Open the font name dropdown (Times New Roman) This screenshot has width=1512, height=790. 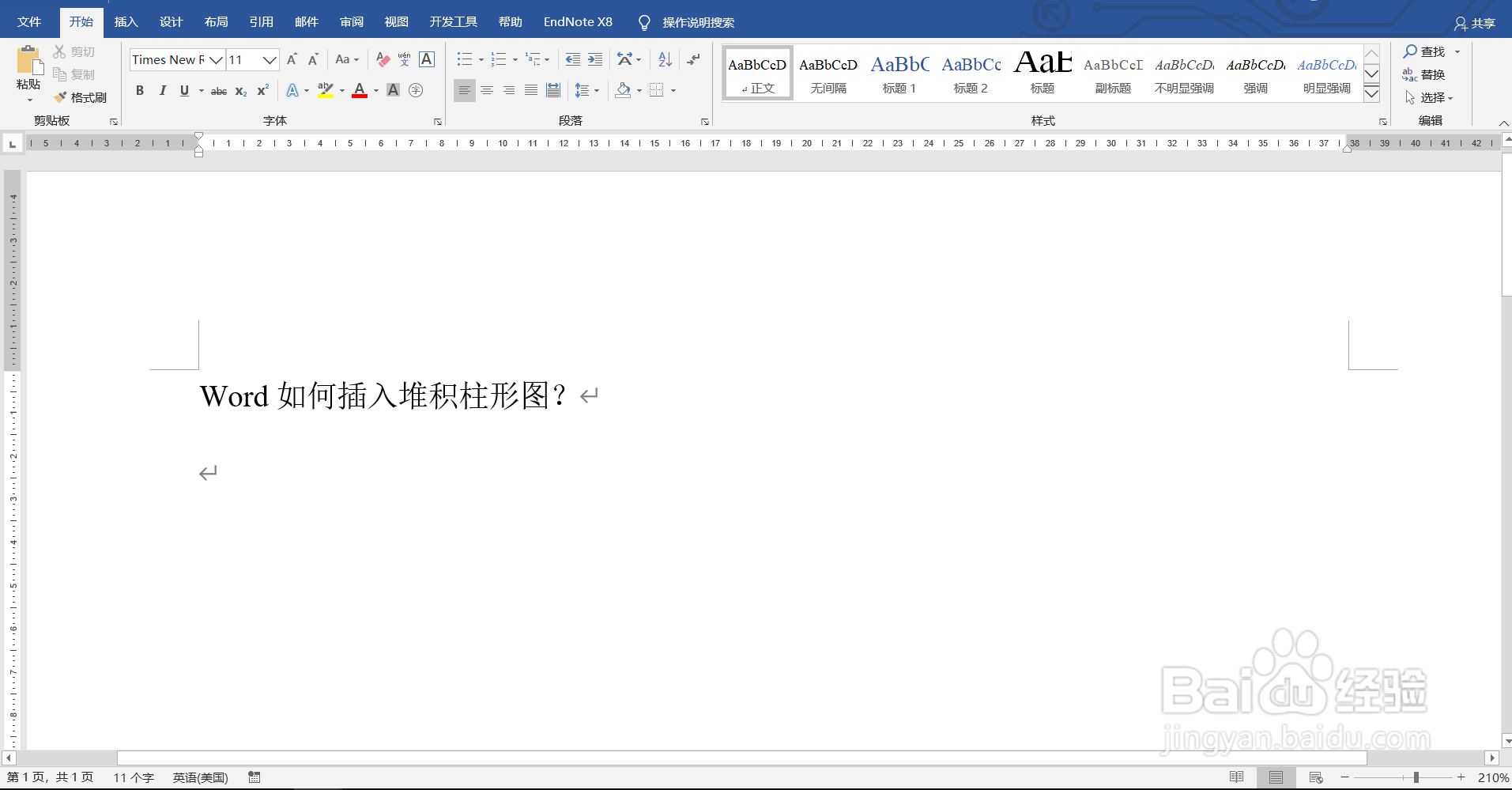216,59
